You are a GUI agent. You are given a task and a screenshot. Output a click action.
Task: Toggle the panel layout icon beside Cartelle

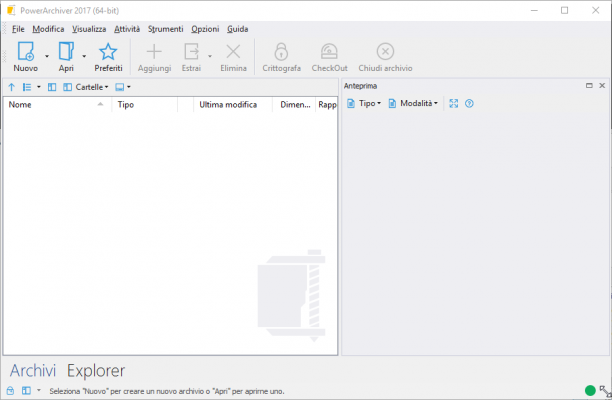pyautogui.click(x=52, y=87)
